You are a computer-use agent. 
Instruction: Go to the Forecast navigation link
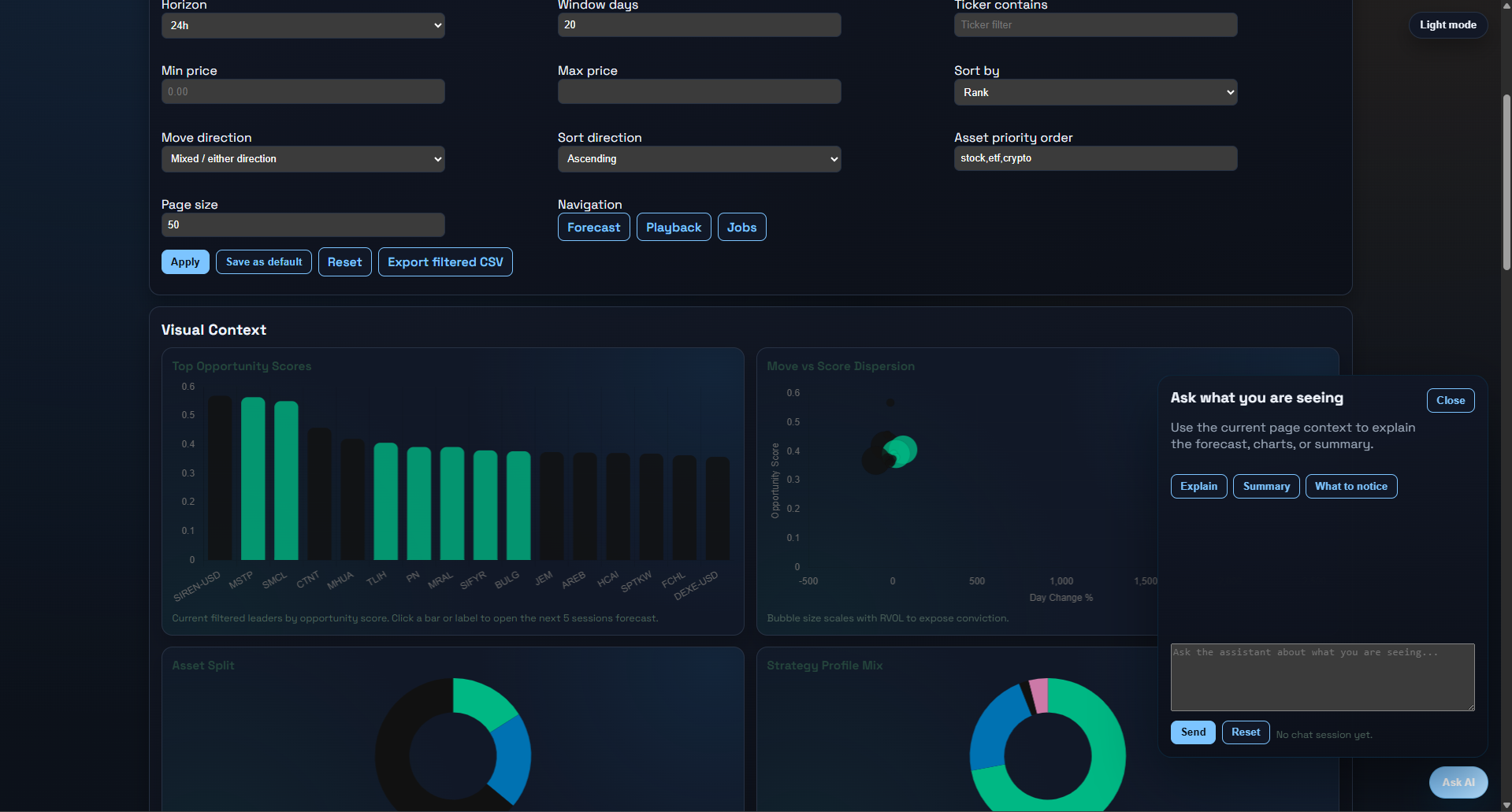click(593, 228)
